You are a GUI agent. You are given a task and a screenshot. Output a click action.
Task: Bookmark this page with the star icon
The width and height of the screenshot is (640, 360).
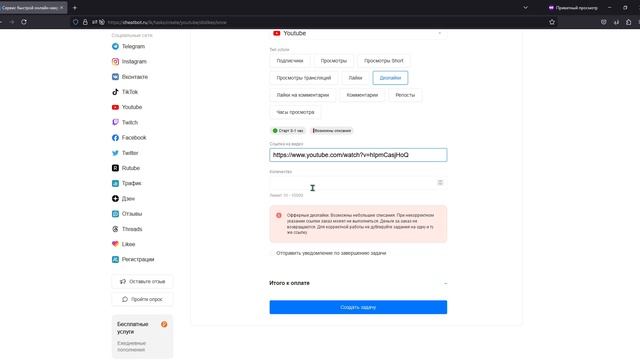(552, 22)
